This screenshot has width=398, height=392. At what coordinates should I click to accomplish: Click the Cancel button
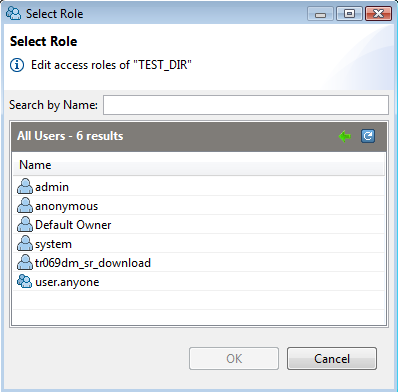tap(332, 359)
